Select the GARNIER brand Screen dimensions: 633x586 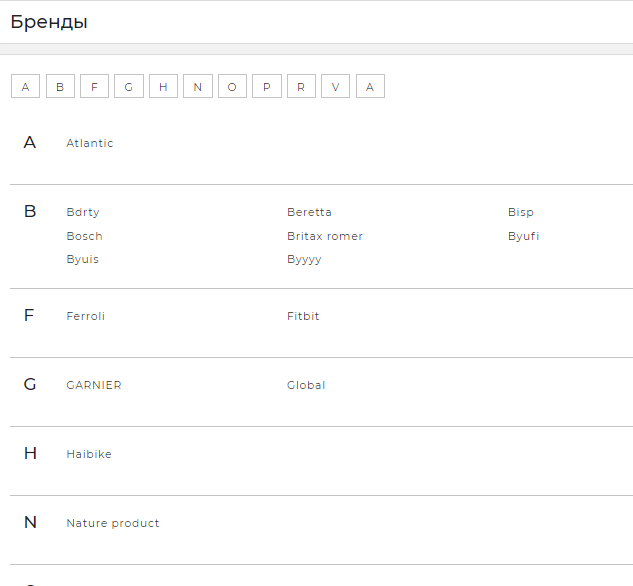[94, 385]
